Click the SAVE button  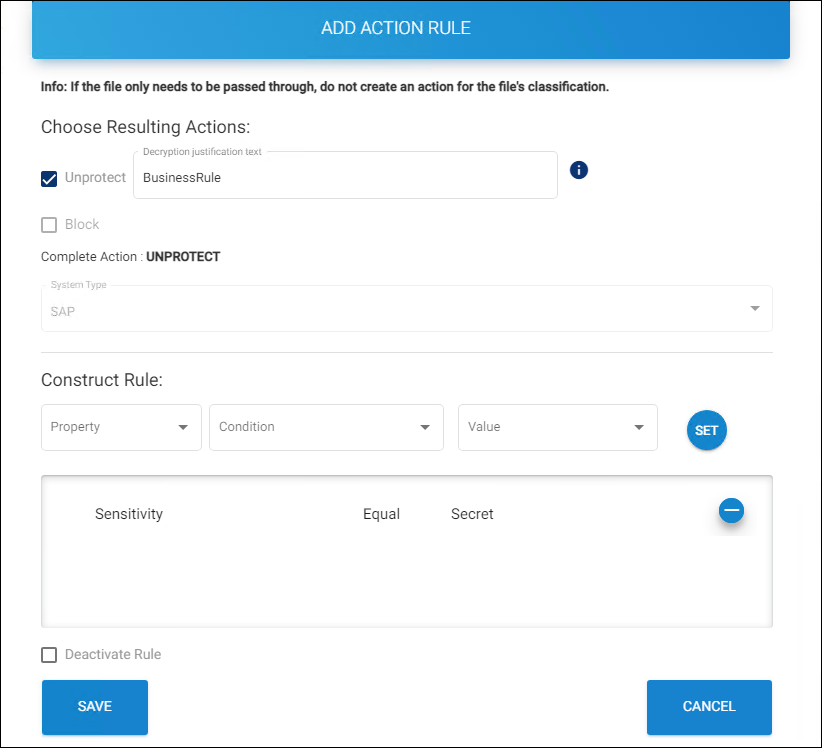click(x=95, y=707)
